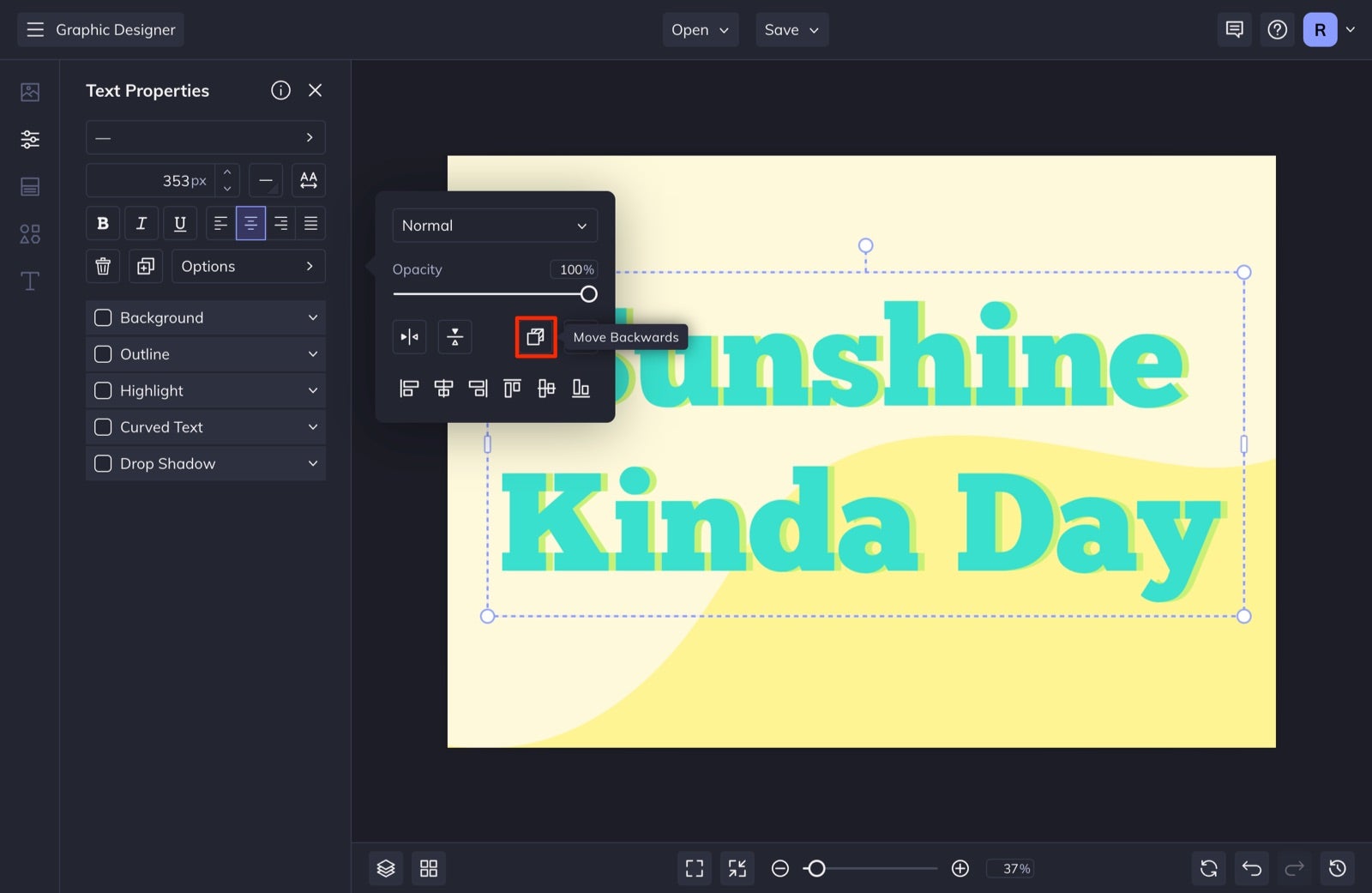Enable the Curved Text checkbox
1372x893 pixels.
click(103, 426)
